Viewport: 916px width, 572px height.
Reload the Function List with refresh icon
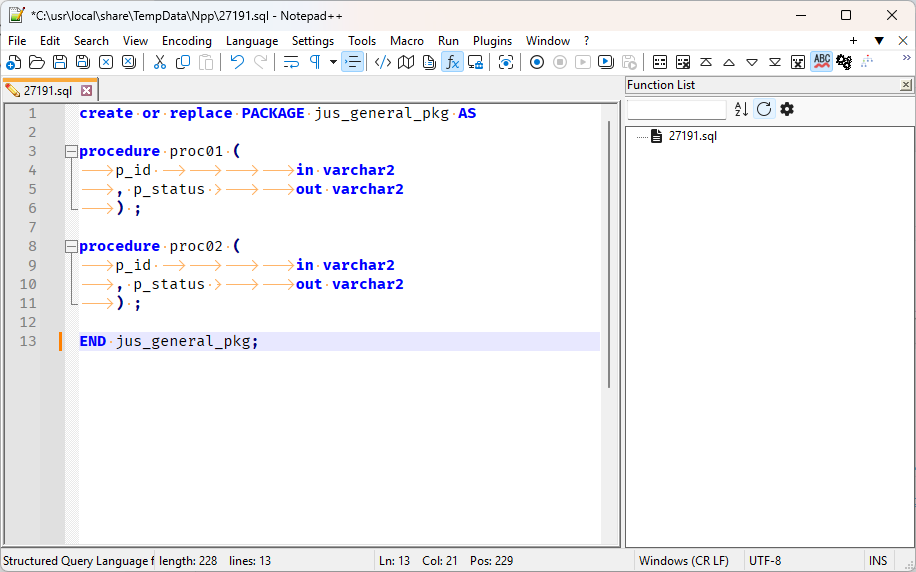coord(764,109)
